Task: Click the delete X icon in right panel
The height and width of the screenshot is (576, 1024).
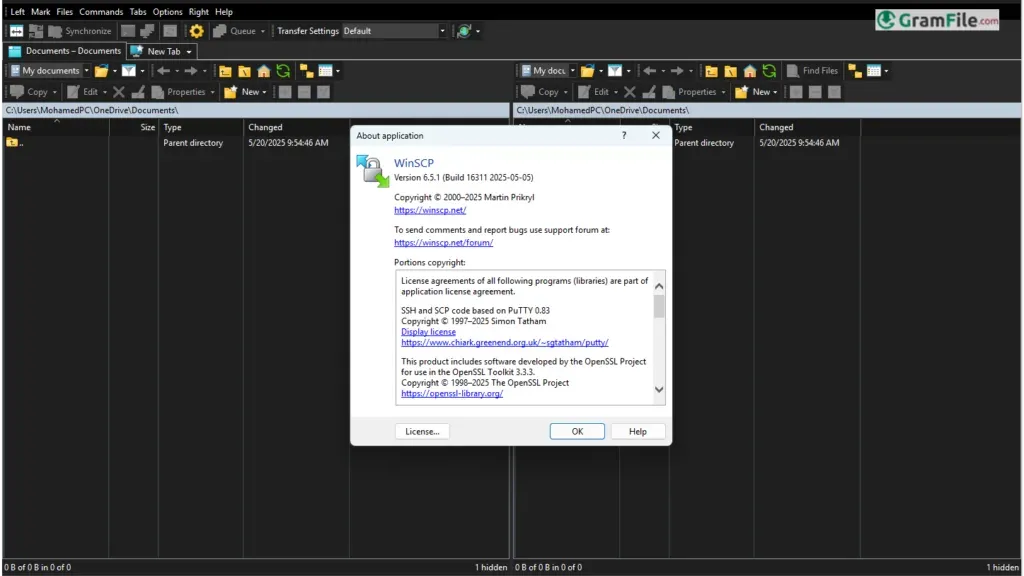Action: [x=630, y=92]
